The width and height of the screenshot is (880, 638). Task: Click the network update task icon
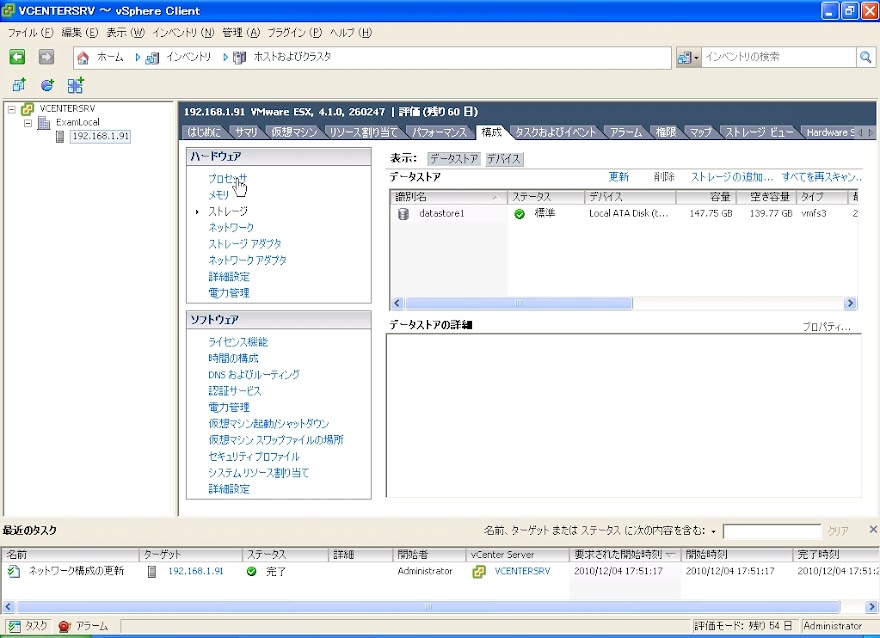14,572
